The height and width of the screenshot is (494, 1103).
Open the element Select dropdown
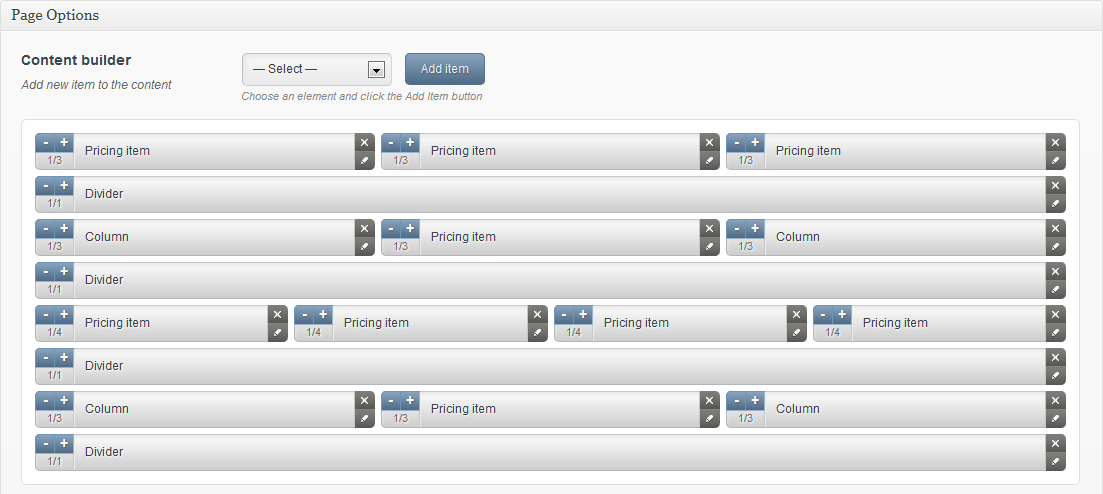coord(316,69)
